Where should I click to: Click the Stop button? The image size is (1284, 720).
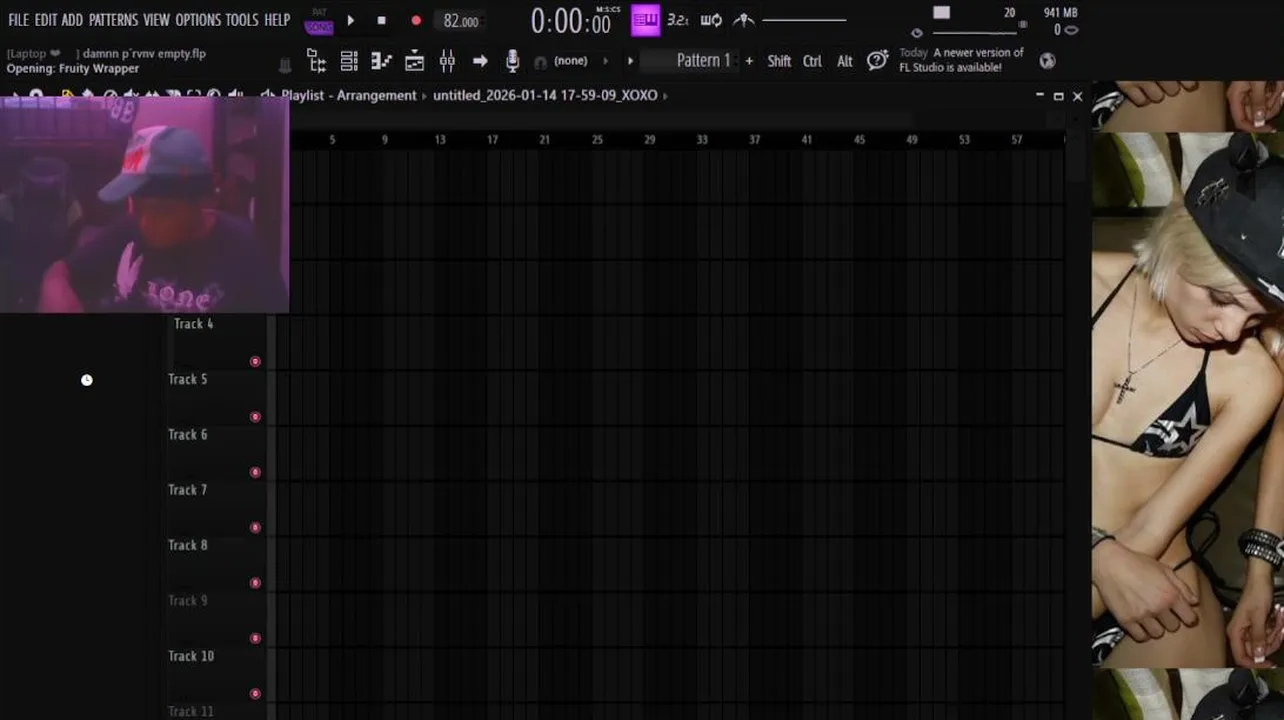coord(381,20)
